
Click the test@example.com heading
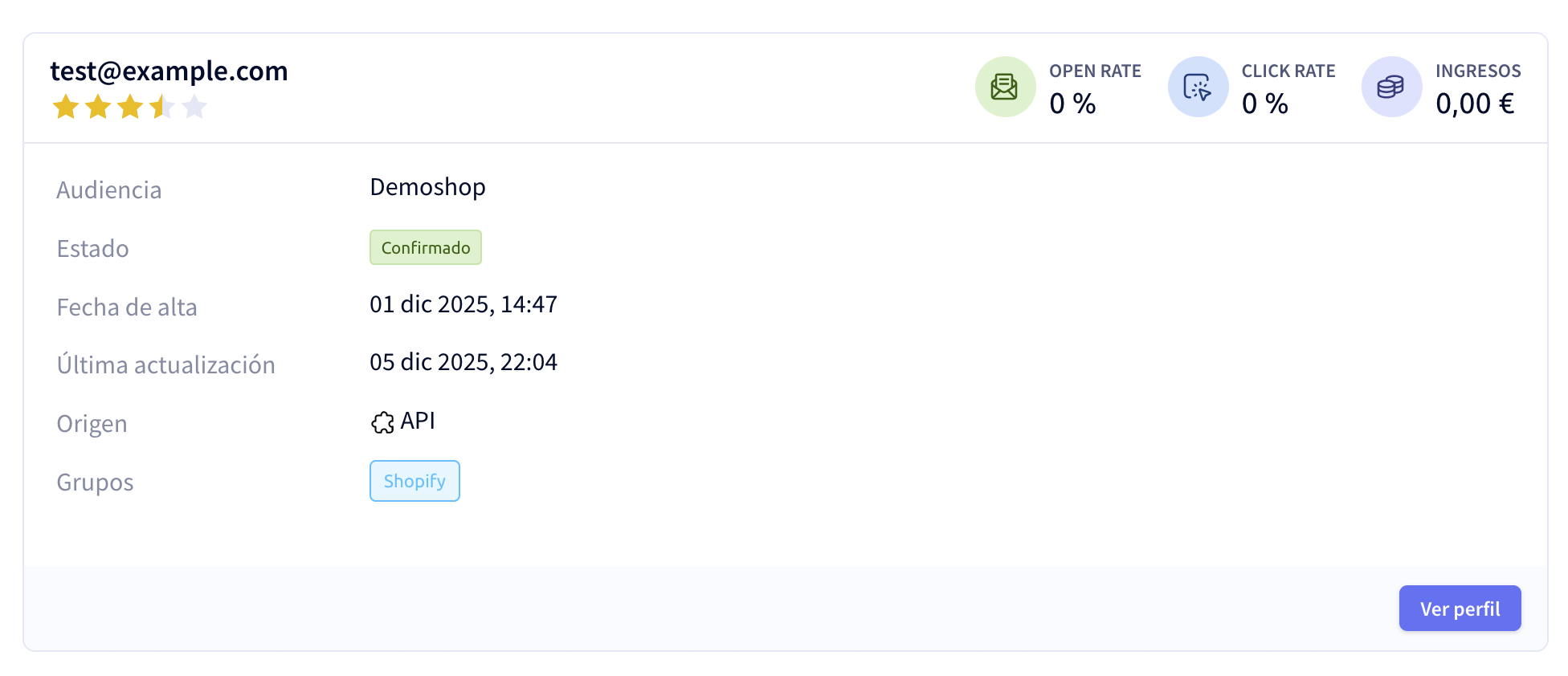click(x=169, y=71)
